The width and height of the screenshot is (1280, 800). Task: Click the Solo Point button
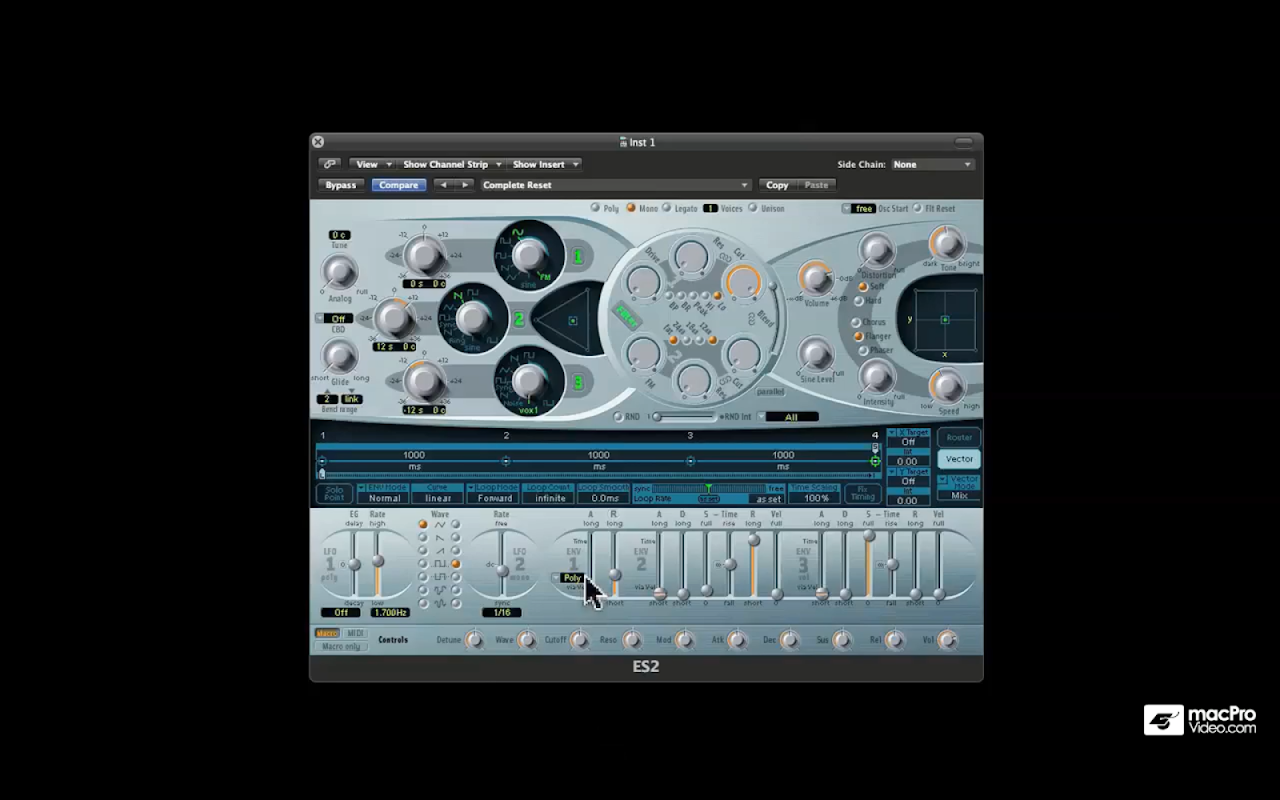pos(334,493)
